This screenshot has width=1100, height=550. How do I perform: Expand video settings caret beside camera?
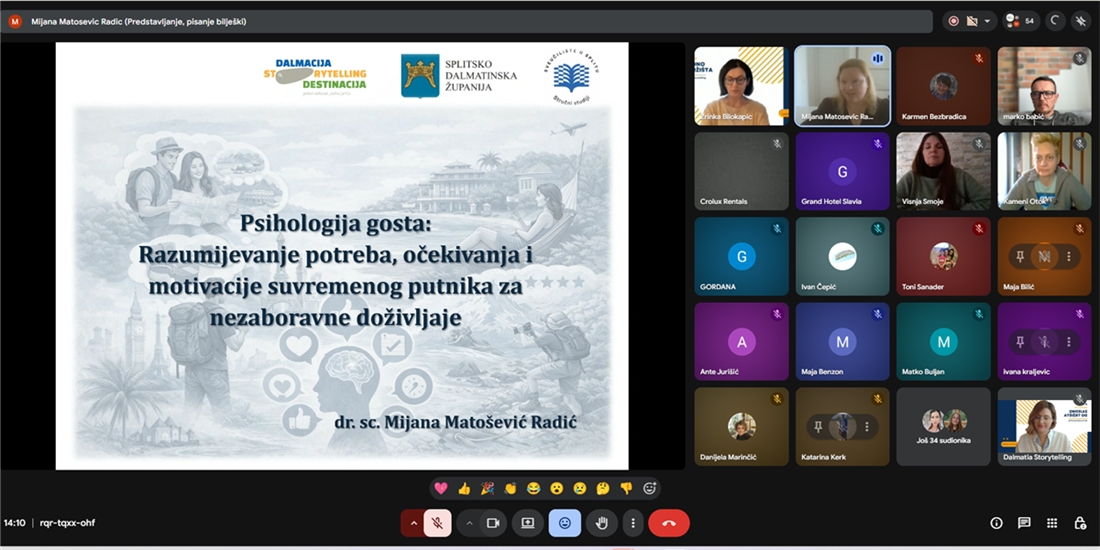coord(469,523)
